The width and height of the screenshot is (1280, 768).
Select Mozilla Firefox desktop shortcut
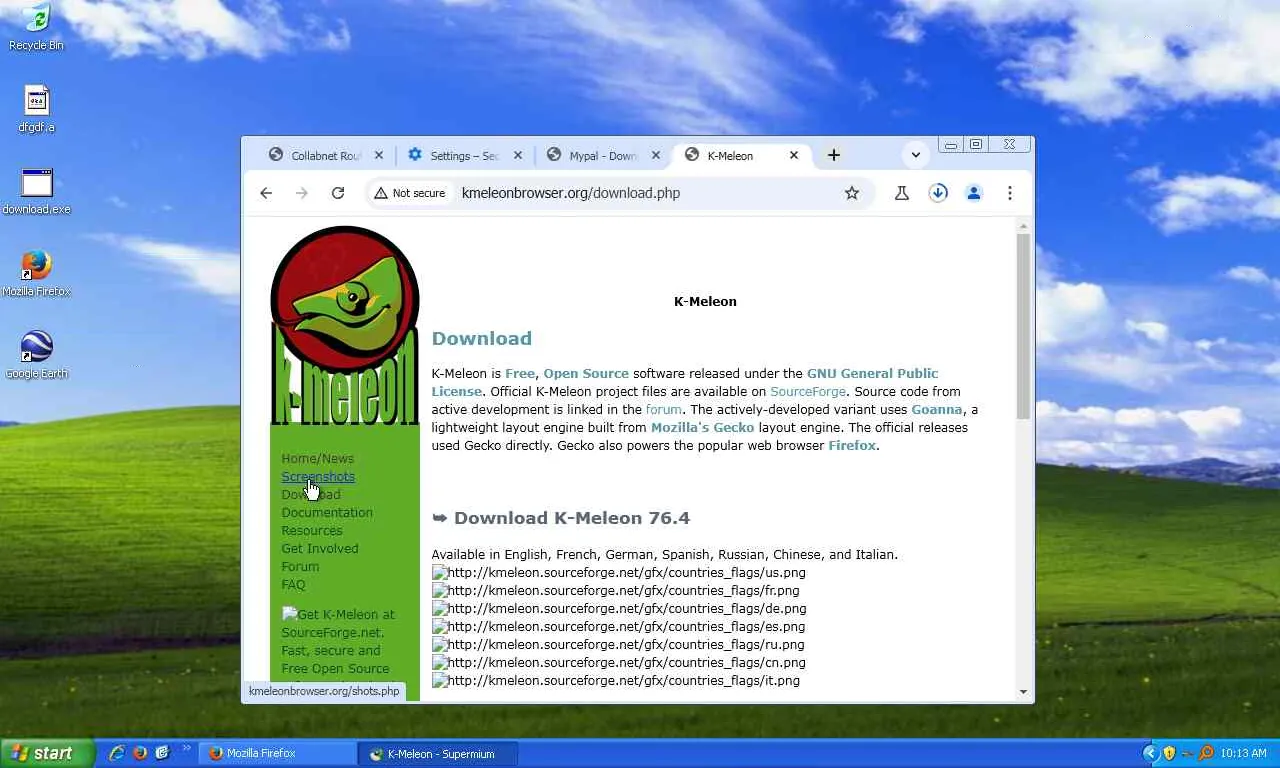(x=37, y=273)
